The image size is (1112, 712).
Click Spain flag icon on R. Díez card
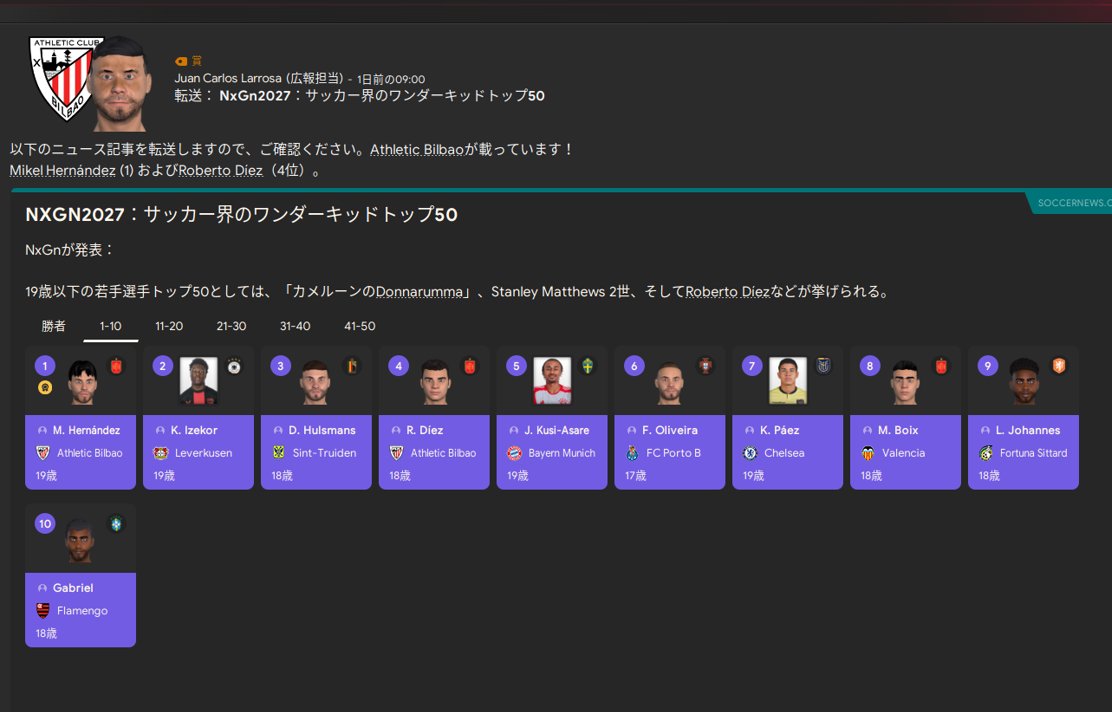click(469, 366)
